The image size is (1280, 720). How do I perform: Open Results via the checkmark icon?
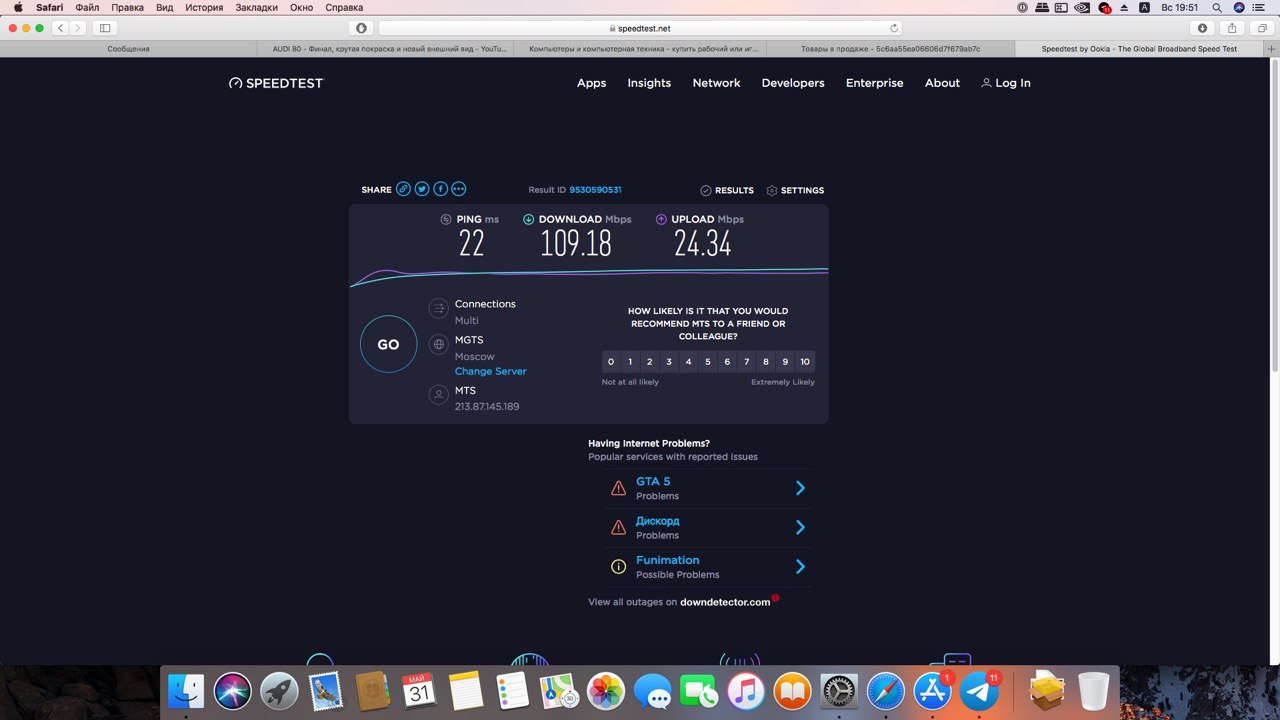pos(705,190)
